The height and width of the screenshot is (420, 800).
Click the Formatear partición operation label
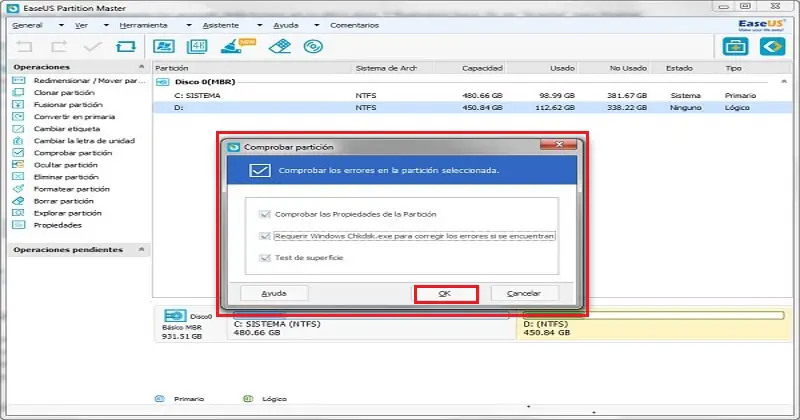(x=71, y=189)
